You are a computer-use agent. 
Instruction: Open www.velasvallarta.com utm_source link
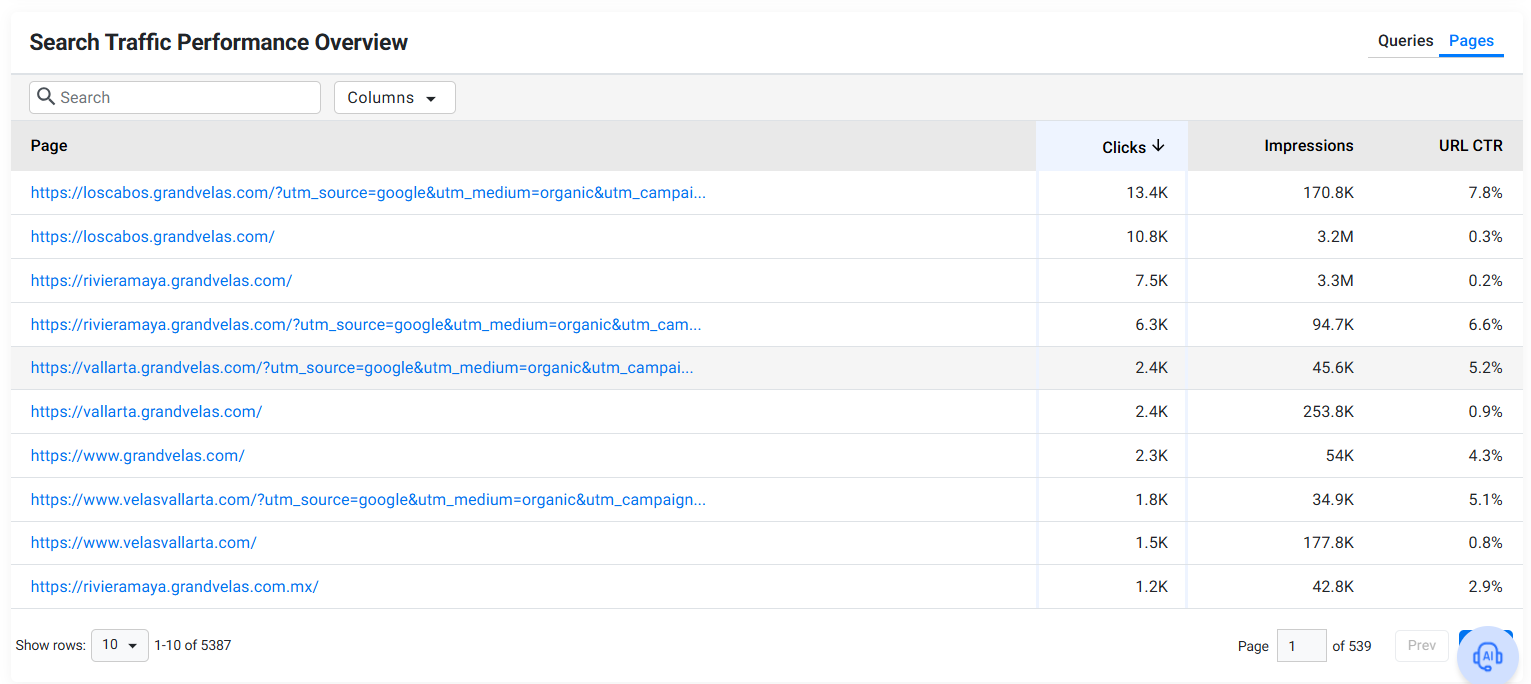368,500
